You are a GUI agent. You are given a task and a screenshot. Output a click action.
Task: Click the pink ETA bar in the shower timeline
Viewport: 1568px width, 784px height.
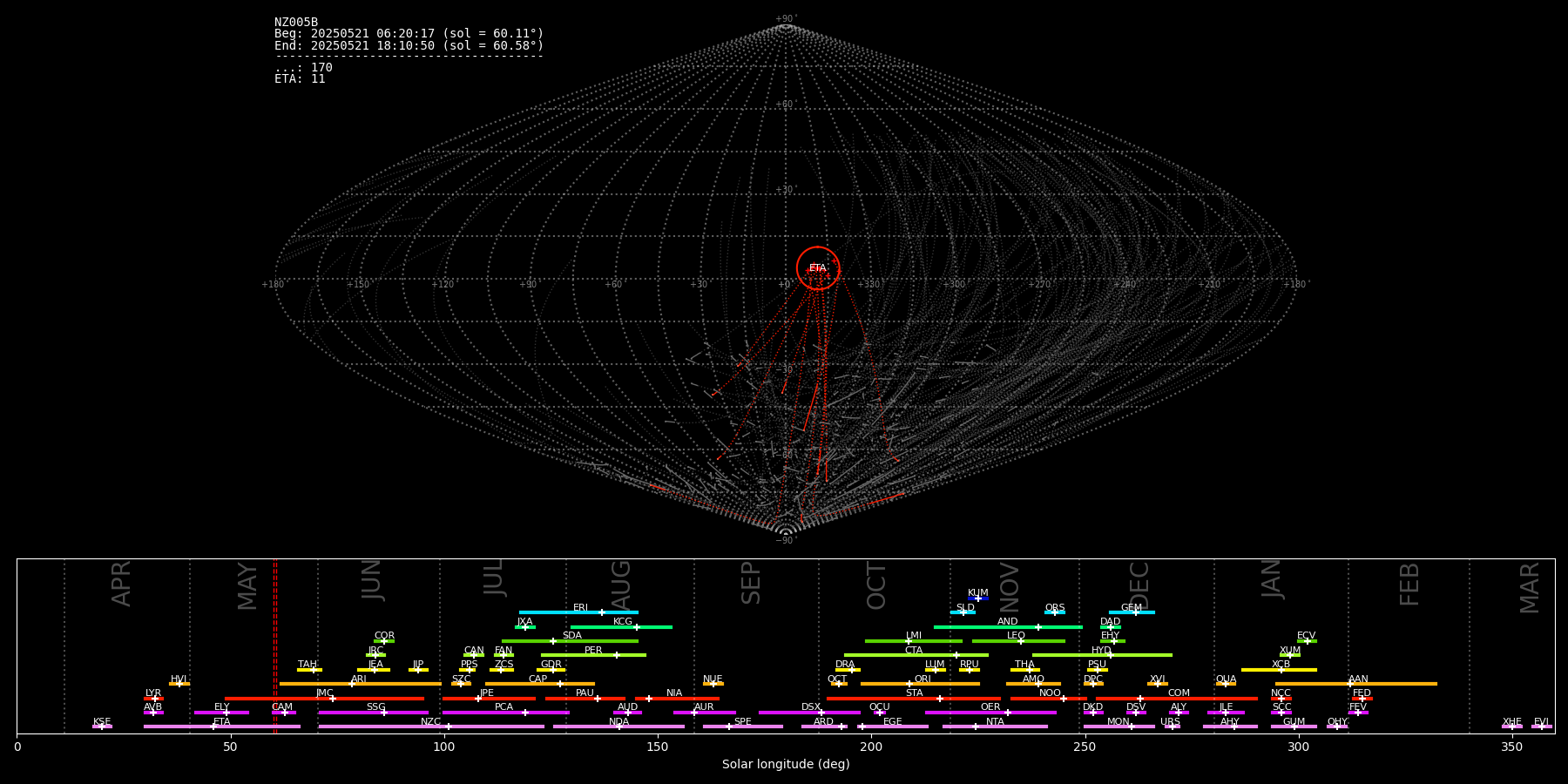click(222, 727)
